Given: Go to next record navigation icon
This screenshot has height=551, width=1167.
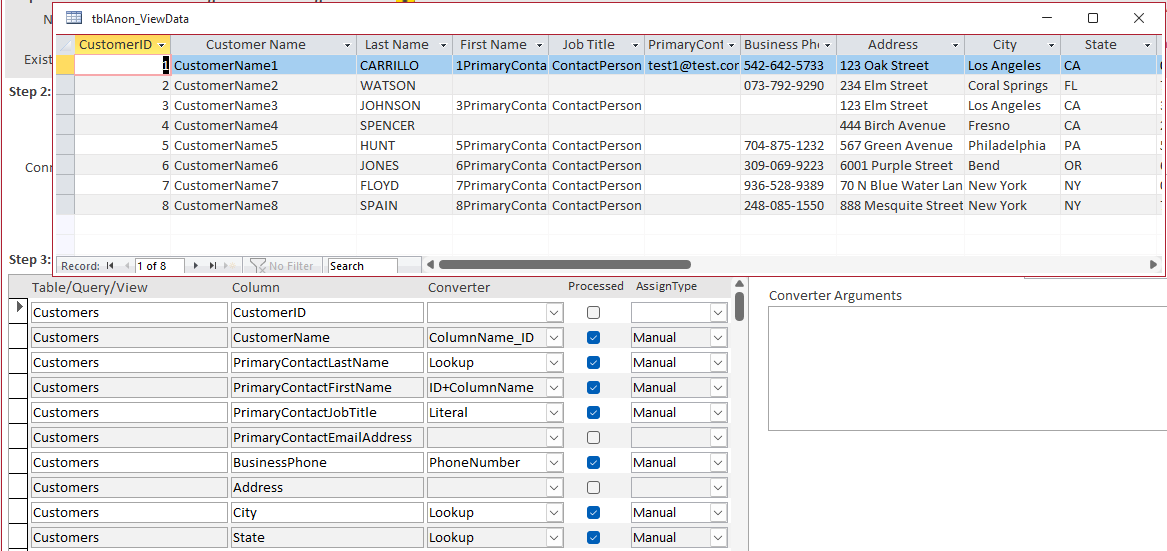Looking at the screenshot, I should click(x=196, y=266).
